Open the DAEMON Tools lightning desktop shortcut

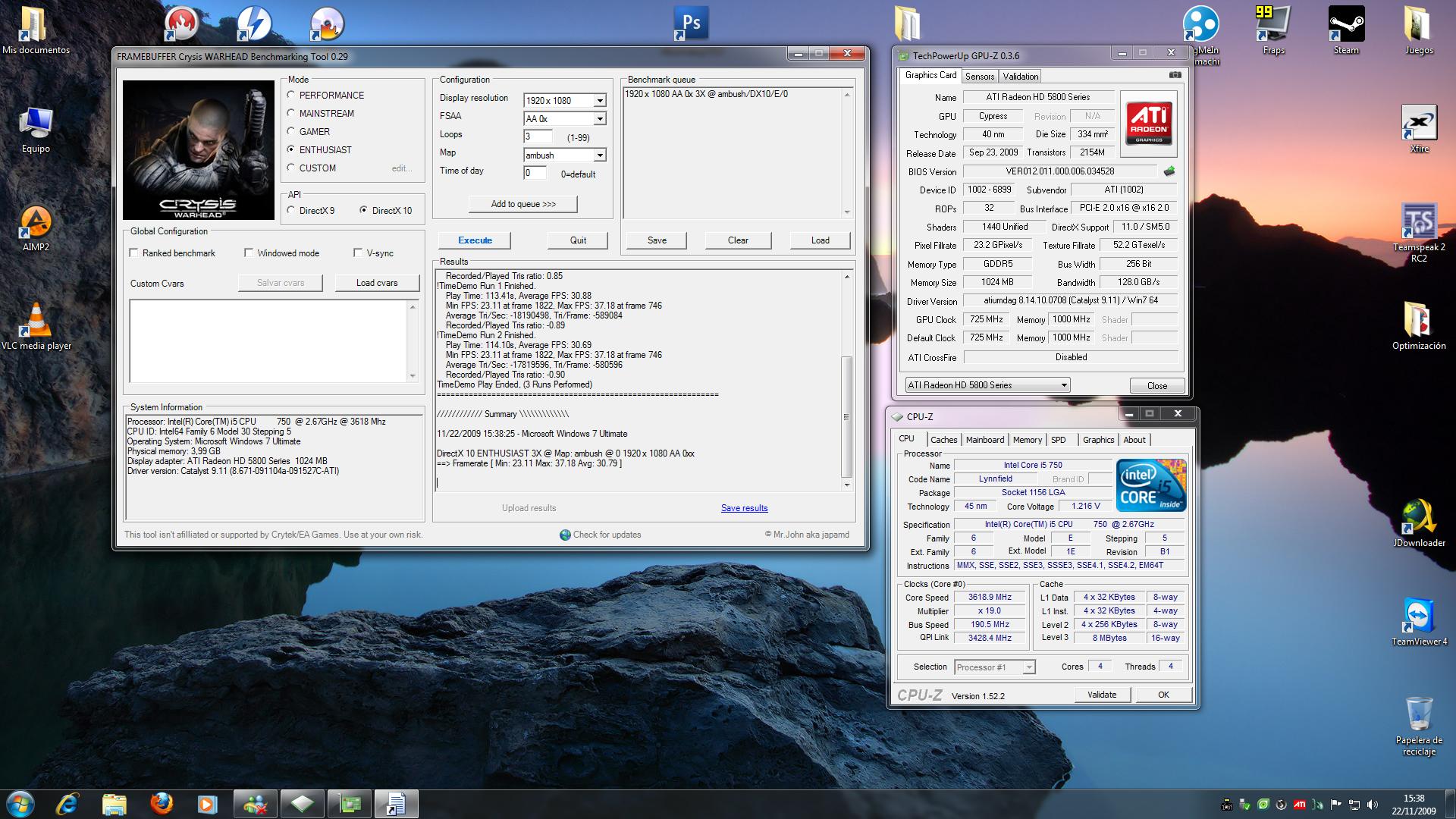pyautogui.click(x=254, y=24)
